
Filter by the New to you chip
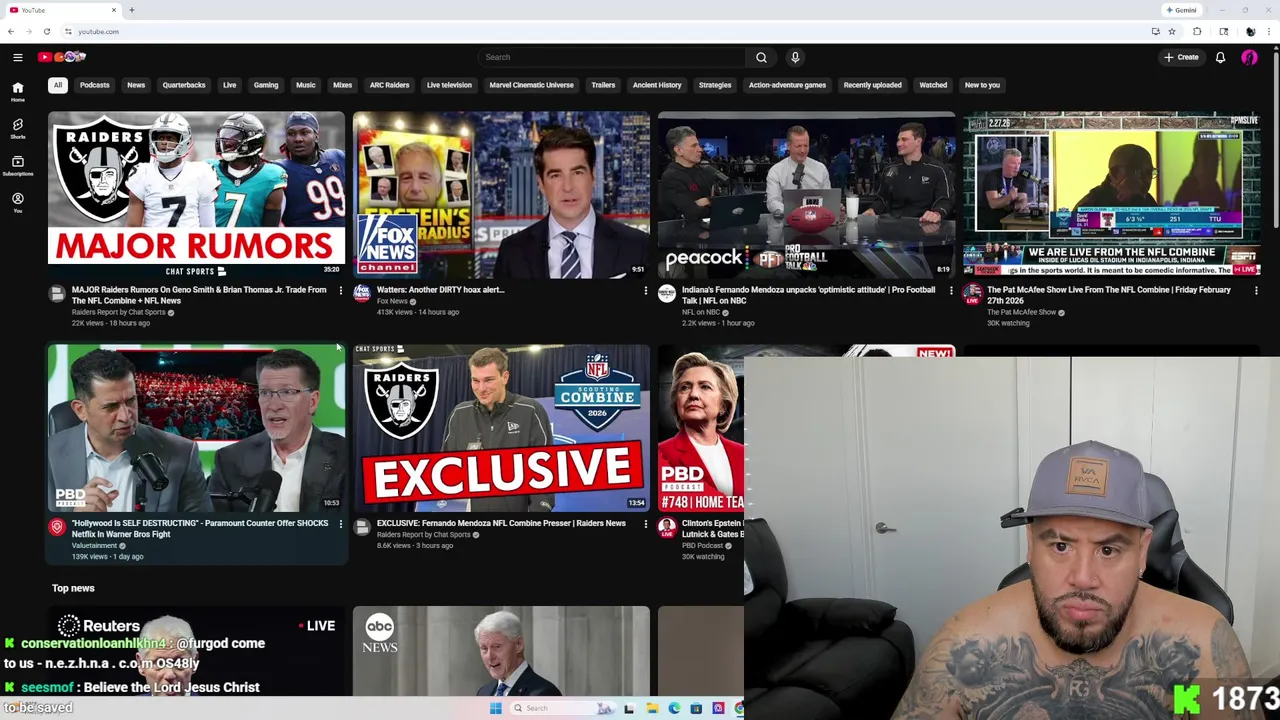coord(982,85)
